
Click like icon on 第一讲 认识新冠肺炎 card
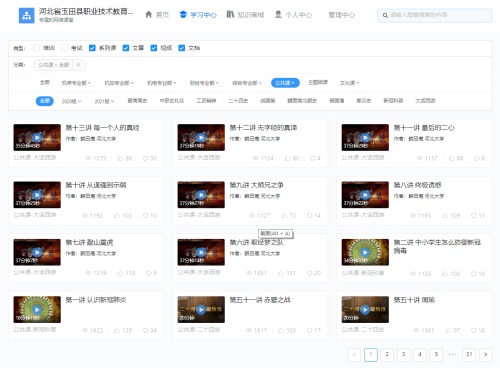pos(117,330)
